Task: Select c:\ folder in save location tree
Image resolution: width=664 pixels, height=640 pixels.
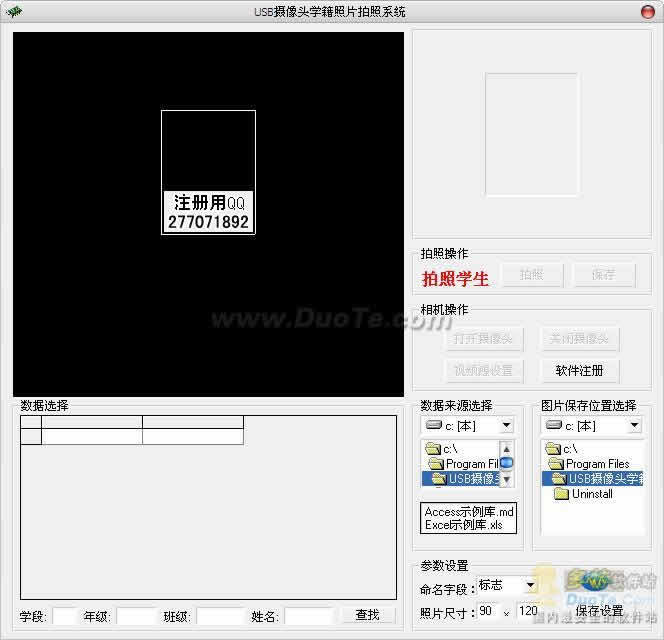Action: (x=562, y=449)
